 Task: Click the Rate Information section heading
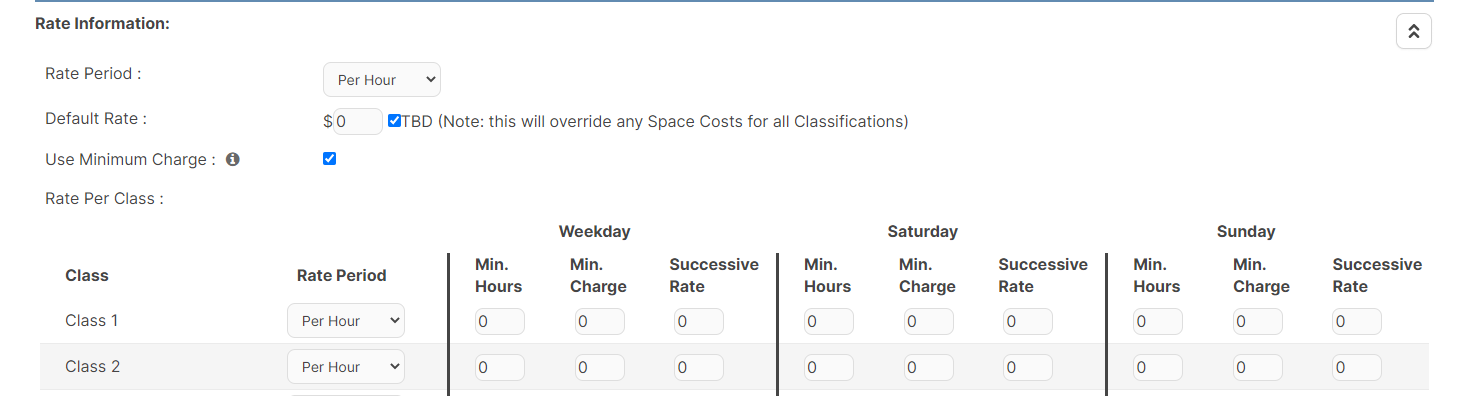102,23
